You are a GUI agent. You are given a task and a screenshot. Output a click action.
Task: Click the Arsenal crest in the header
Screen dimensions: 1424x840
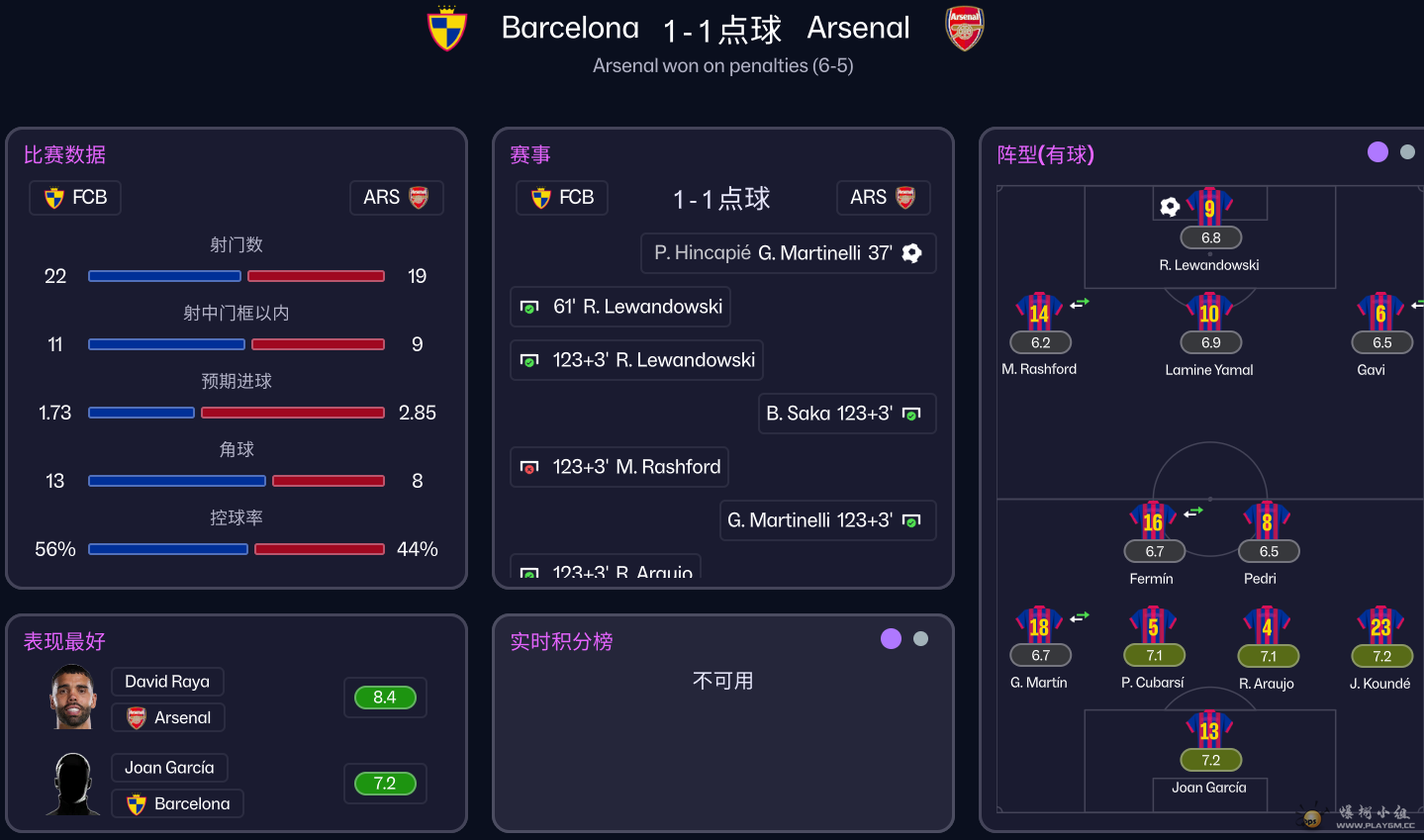pos(964,29)
